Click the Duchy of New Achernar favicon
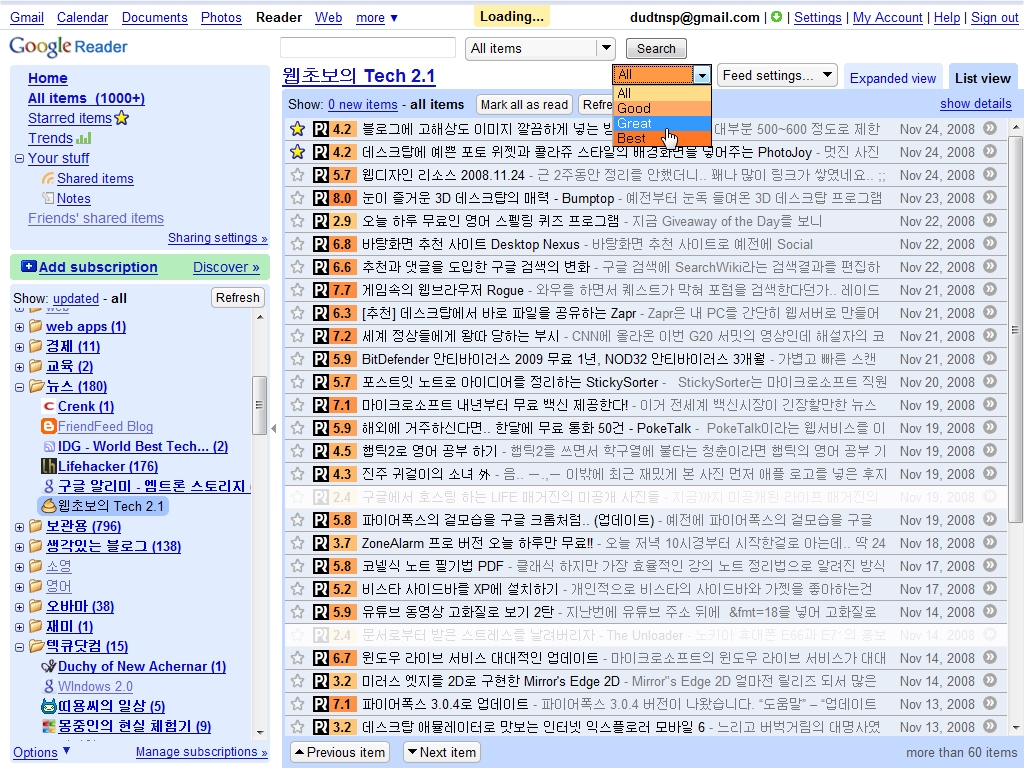Screen dimensions: 1024x768 [48, 667]
